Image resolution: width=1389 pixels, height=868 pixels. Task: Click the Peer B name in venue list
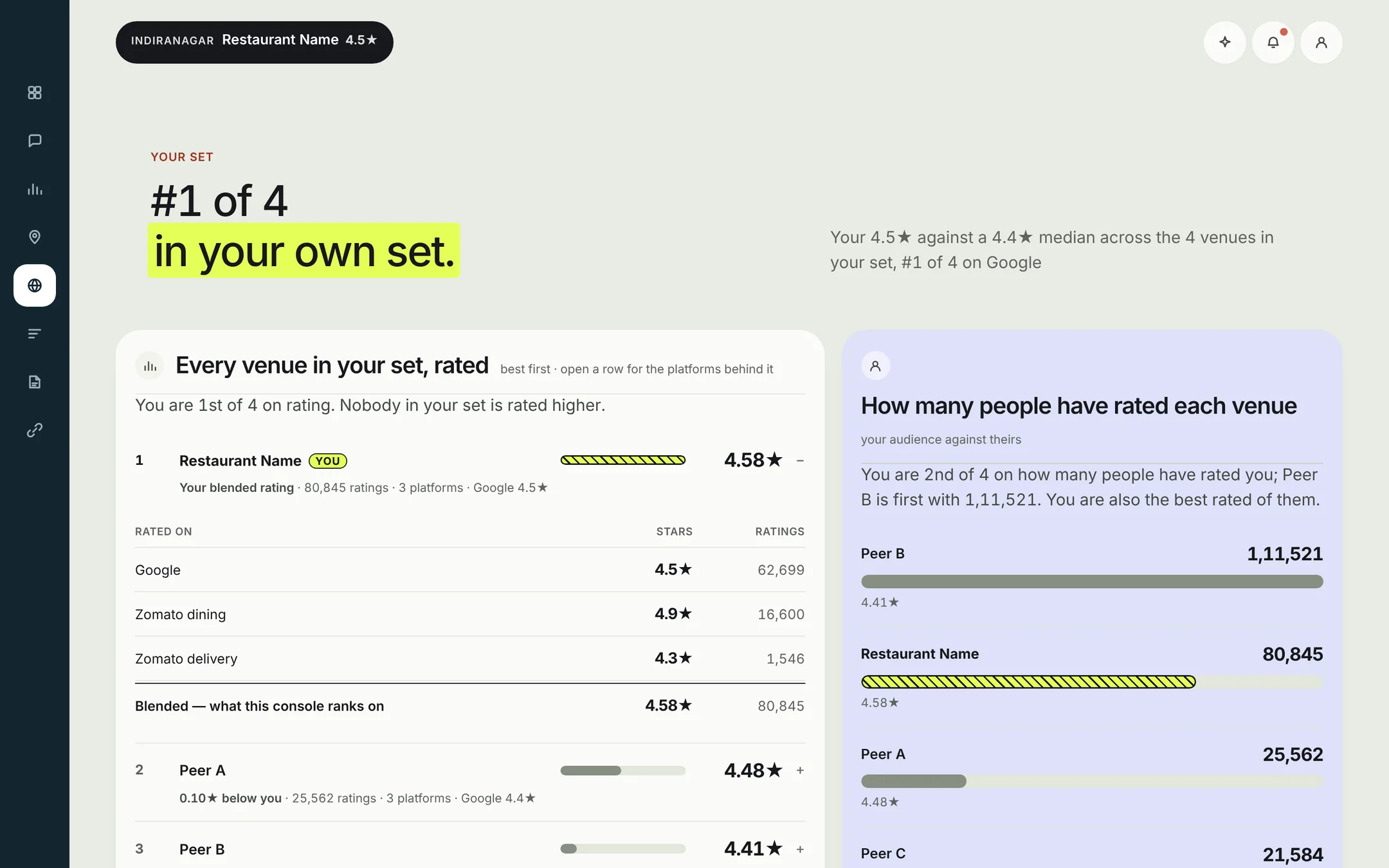pos(202,849)
